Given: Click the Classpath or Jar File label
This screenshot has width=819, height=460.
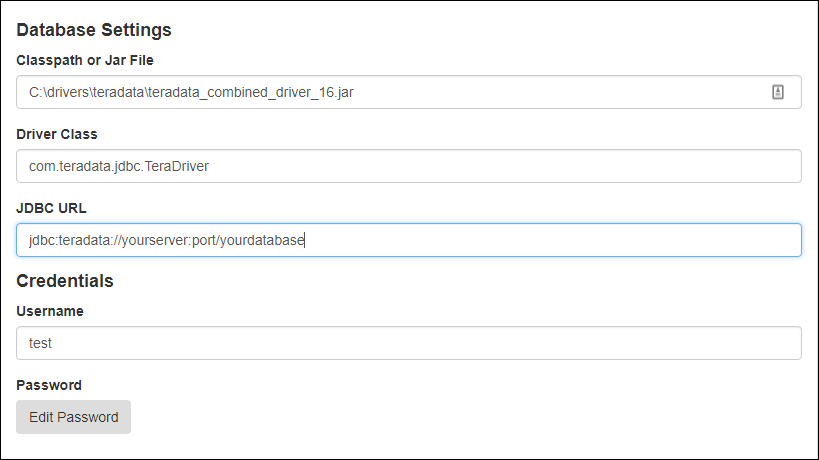Looking at the screenshot, I should click(85, 60).
